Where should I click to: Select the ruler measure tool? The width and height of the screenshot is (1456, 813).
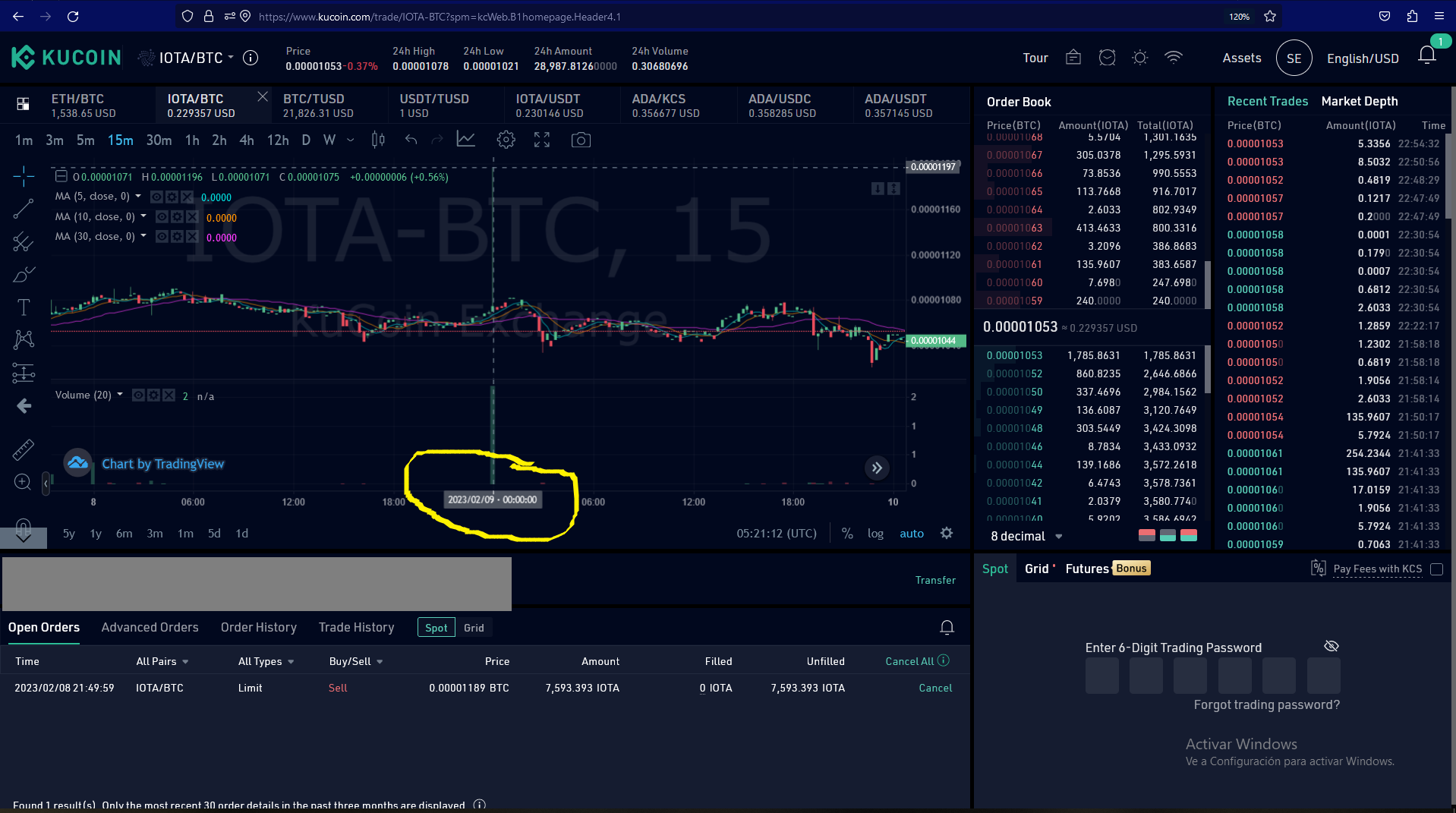pyautogui.click(x=24, y=449)
